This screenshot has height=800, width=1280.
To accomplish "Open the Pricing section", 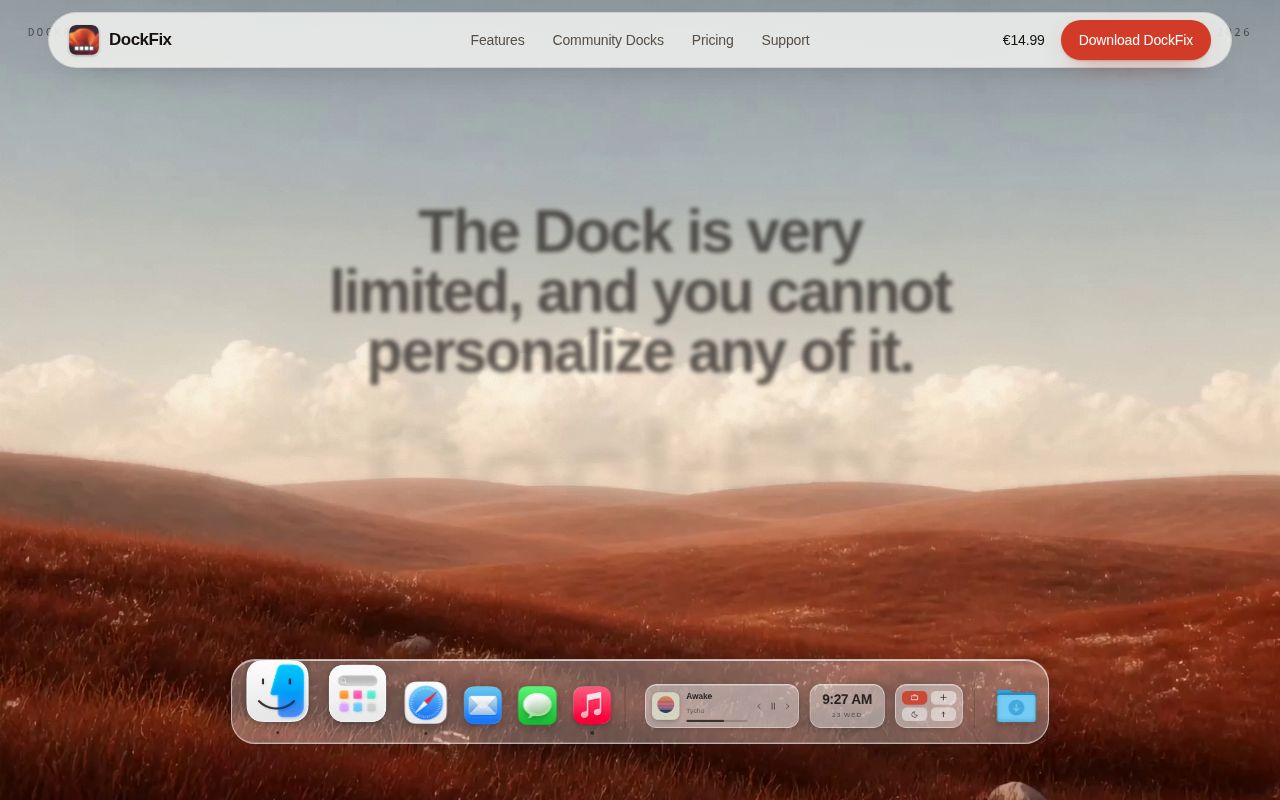I will point(712,40).
